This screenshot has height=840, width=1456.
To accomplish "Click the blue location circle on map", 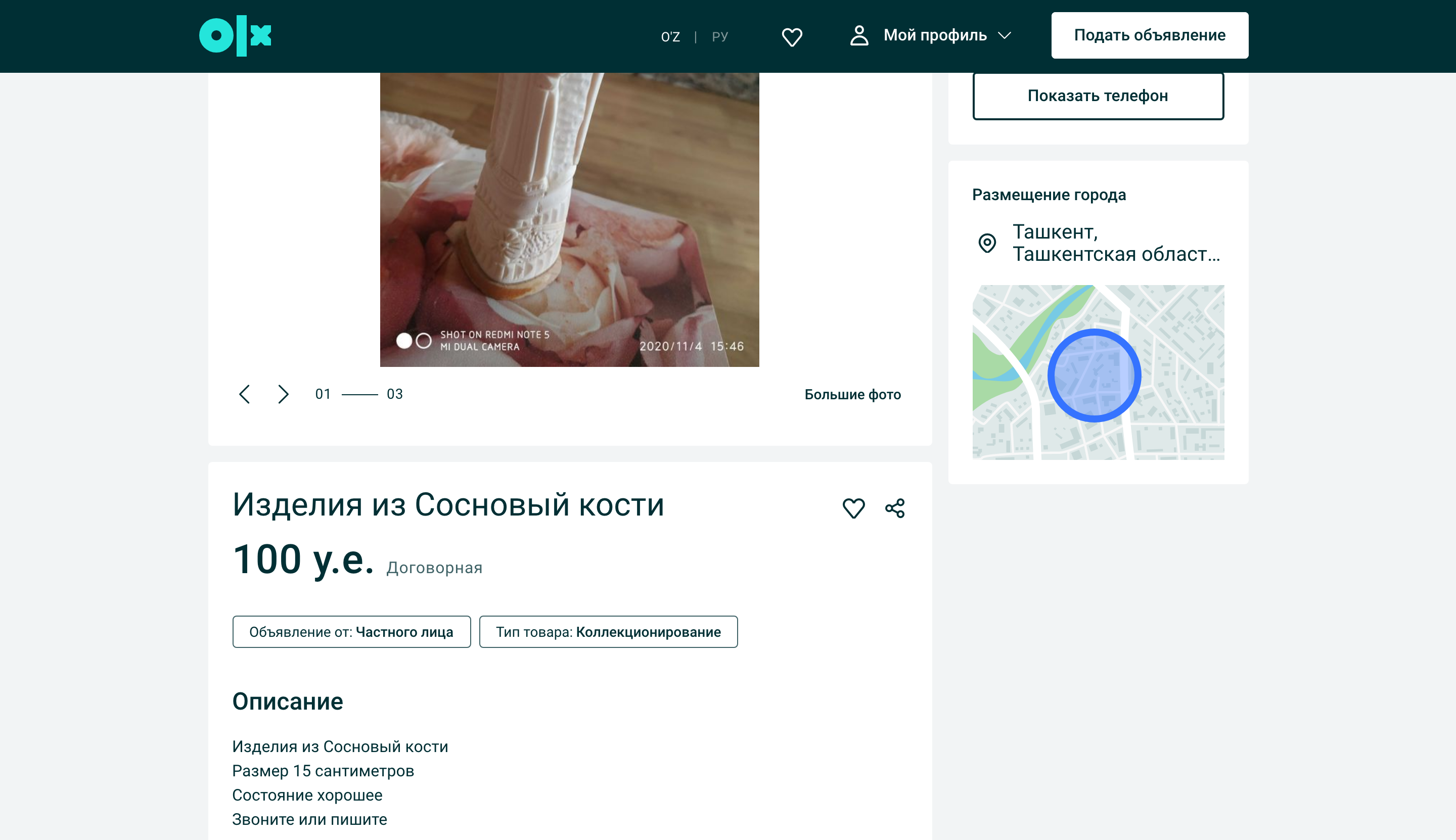I will [x=1094, y=376].
